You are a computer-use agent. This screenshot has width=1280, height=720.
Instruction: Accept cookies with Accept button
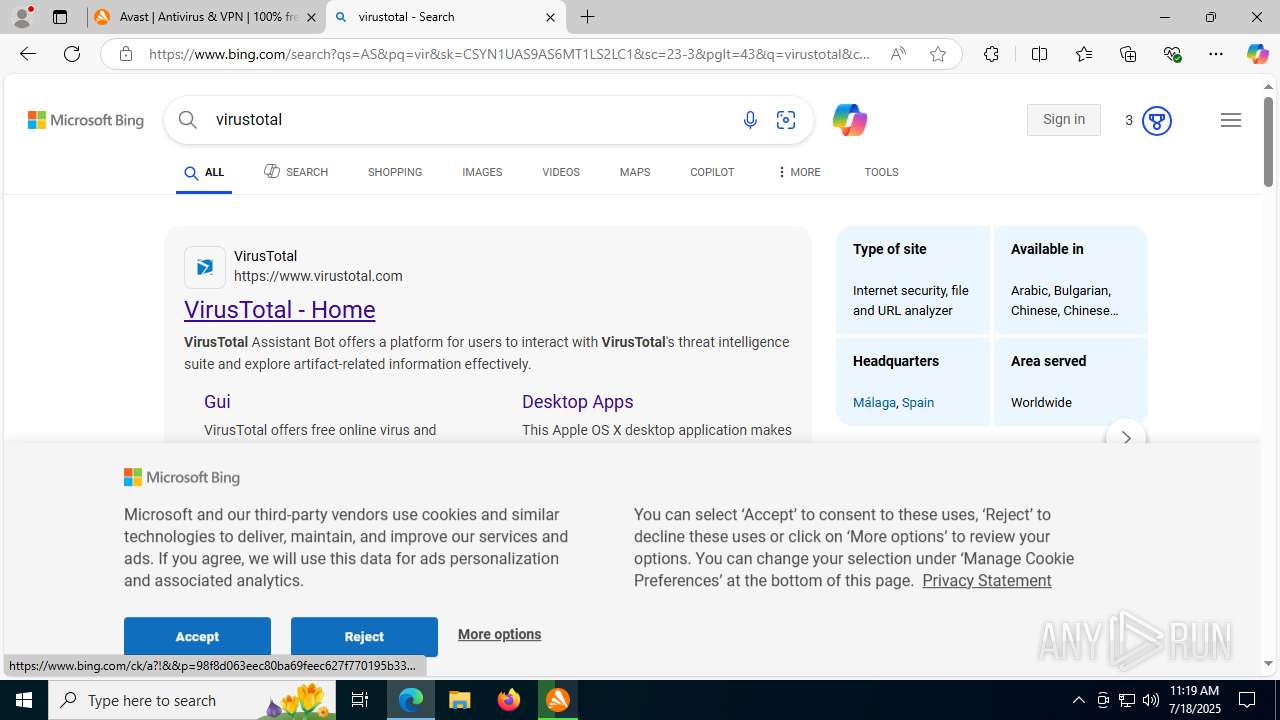[x=197, y=637]
